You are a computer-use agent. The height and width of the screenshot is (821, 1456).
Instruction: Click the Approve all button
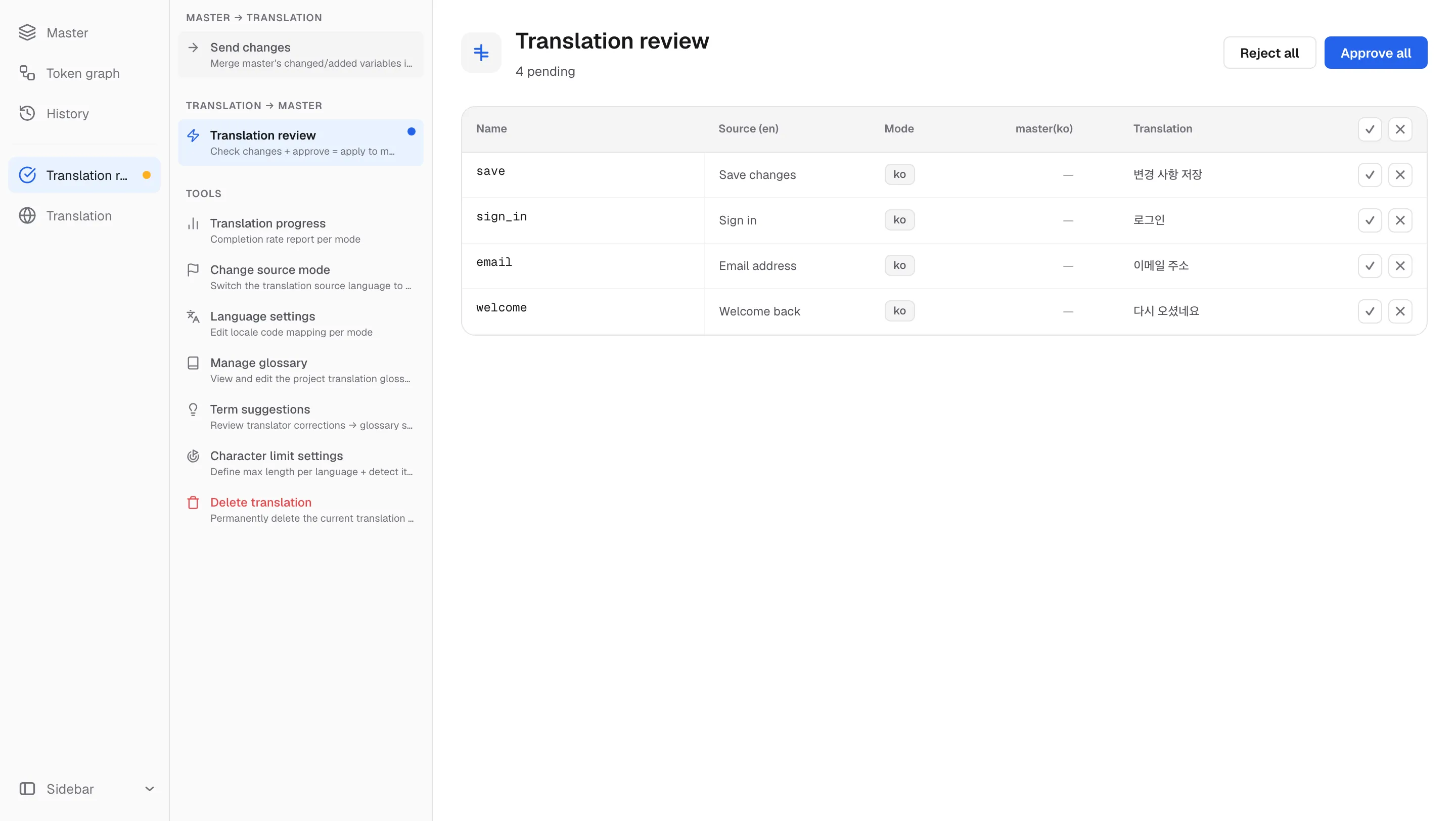pyautogui.click(x=1376, y=53)
